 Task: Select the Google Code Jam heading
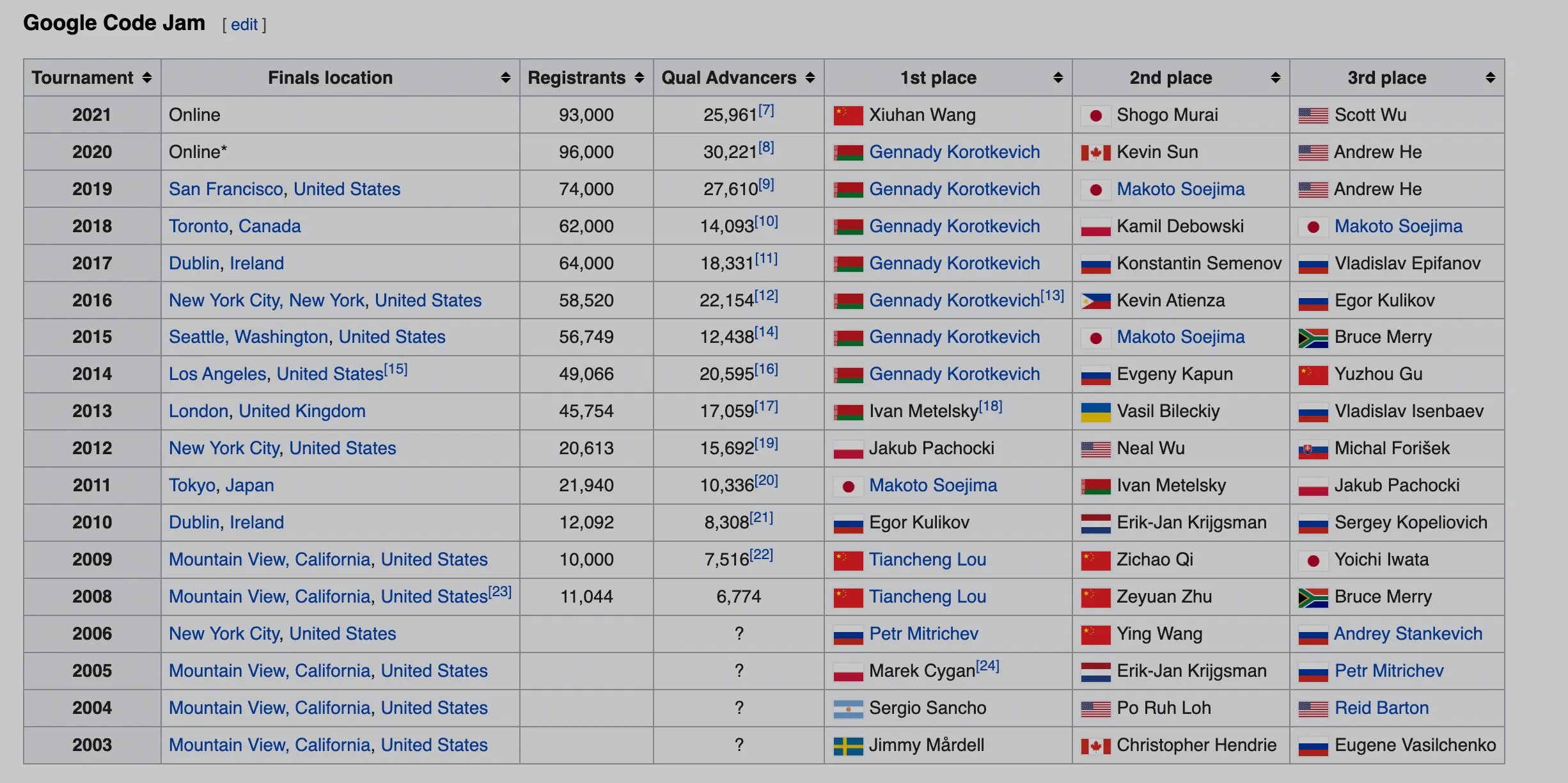[114, 23]
